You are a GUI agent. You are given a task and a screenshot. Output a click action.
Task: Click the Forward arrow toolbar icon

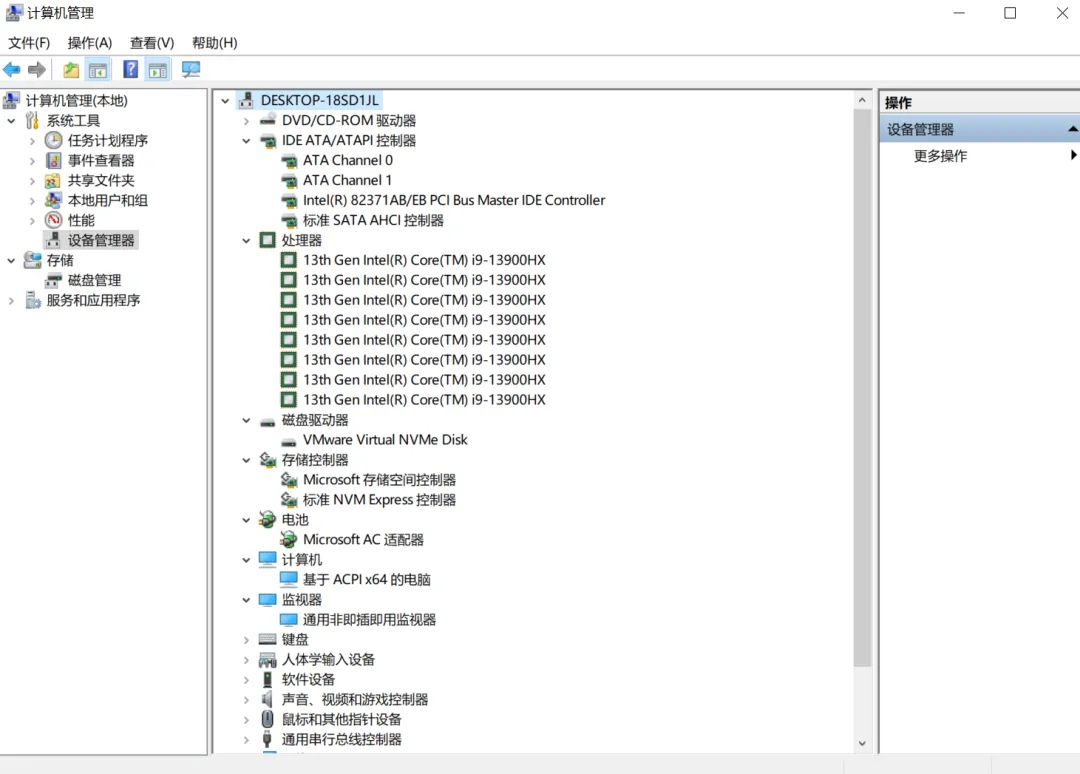point(37,70)
